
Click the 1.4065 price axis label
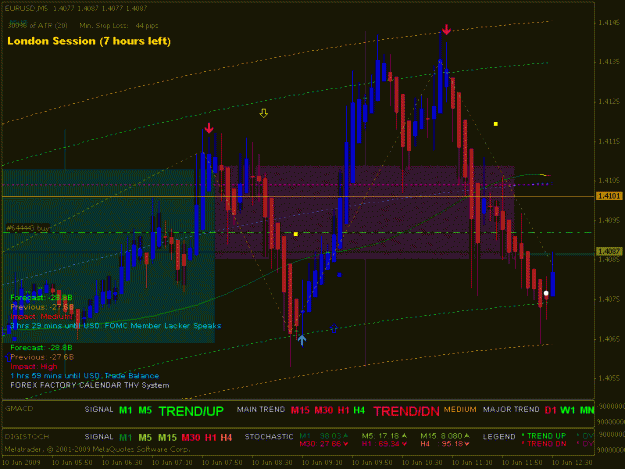pos(609,339)
